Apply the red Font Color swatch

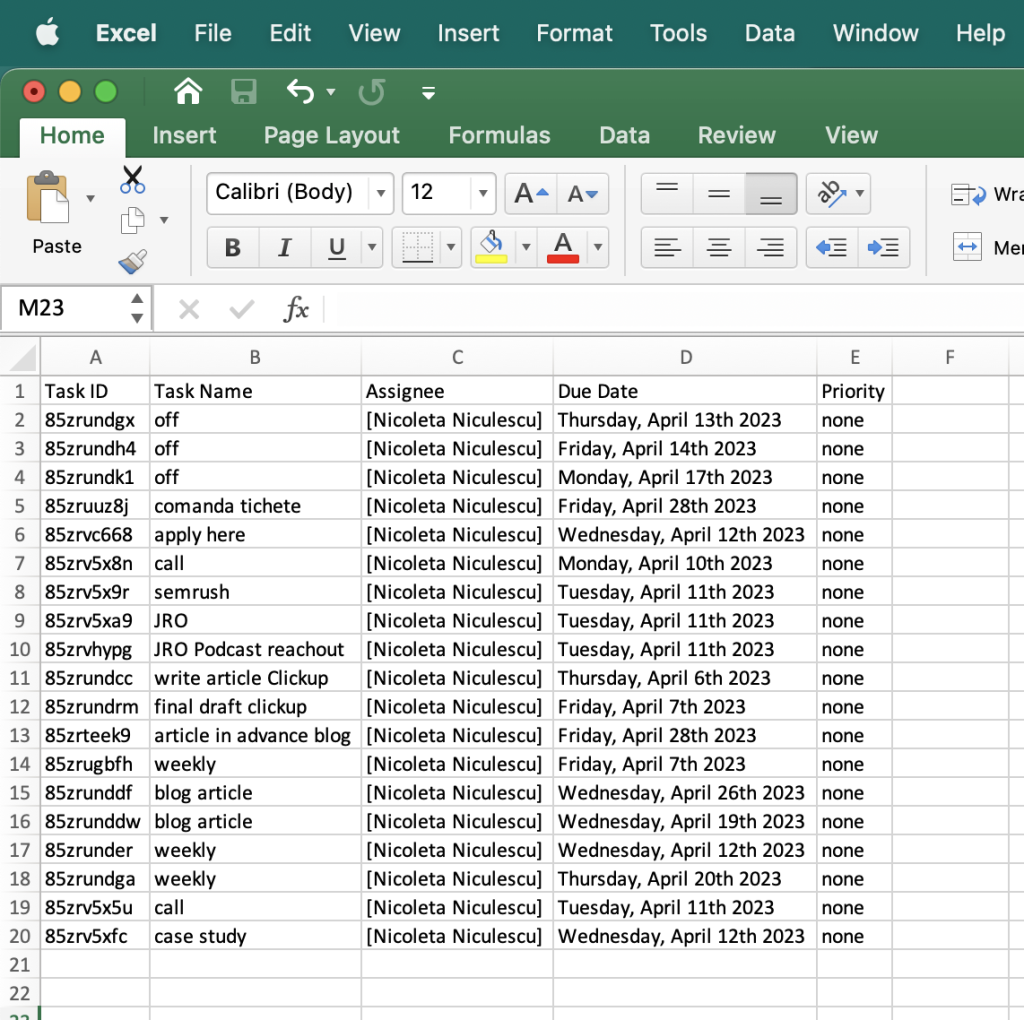tap(563, 247)
